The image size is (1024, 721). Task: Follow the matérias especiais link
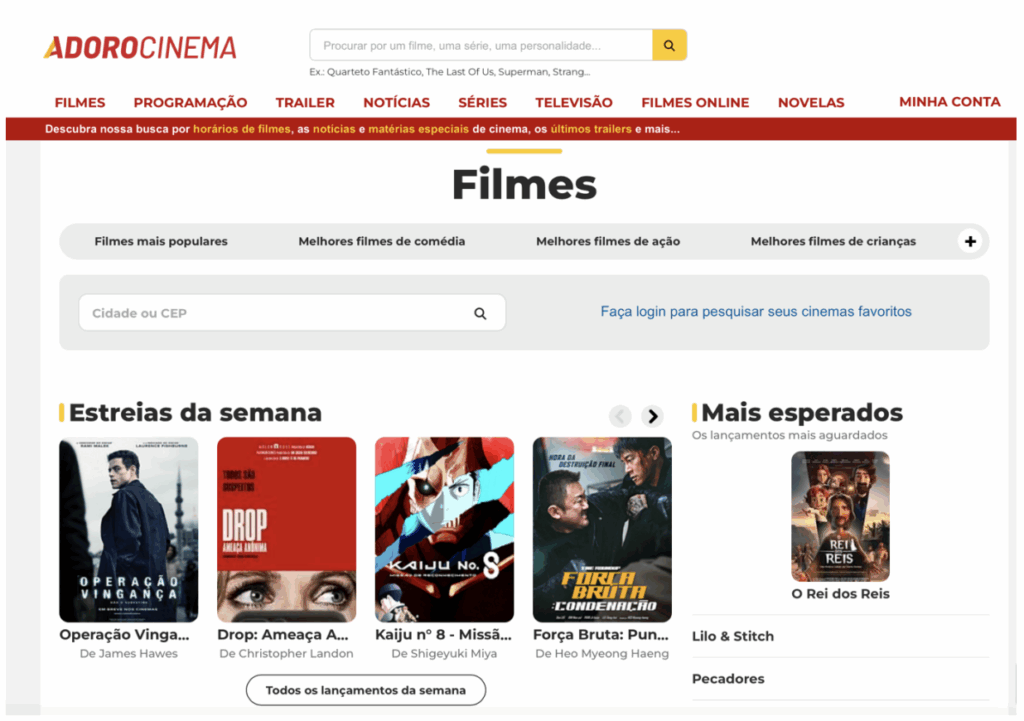pyautogui.click(x=419, y=129)
